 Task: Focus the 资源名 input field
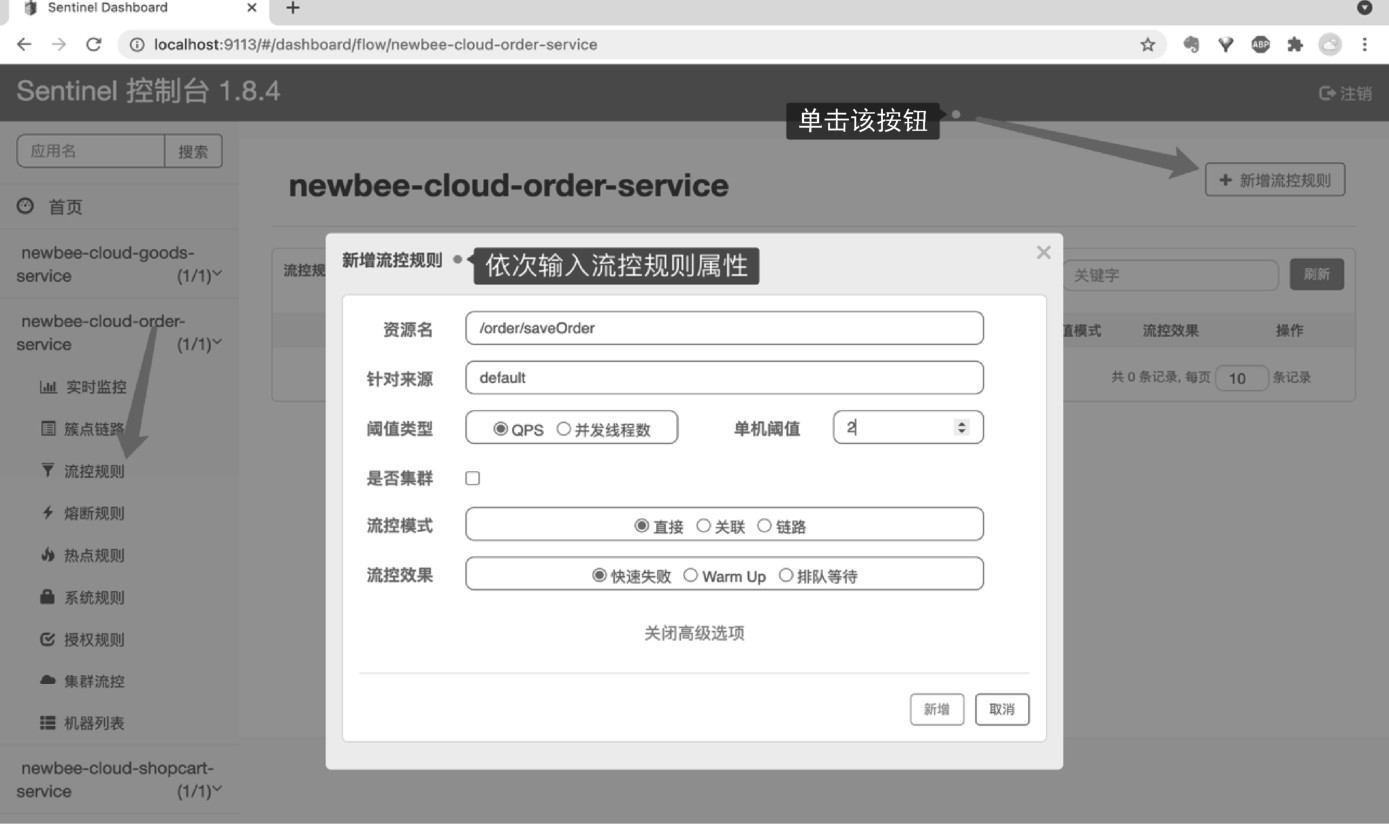[724, 328]
